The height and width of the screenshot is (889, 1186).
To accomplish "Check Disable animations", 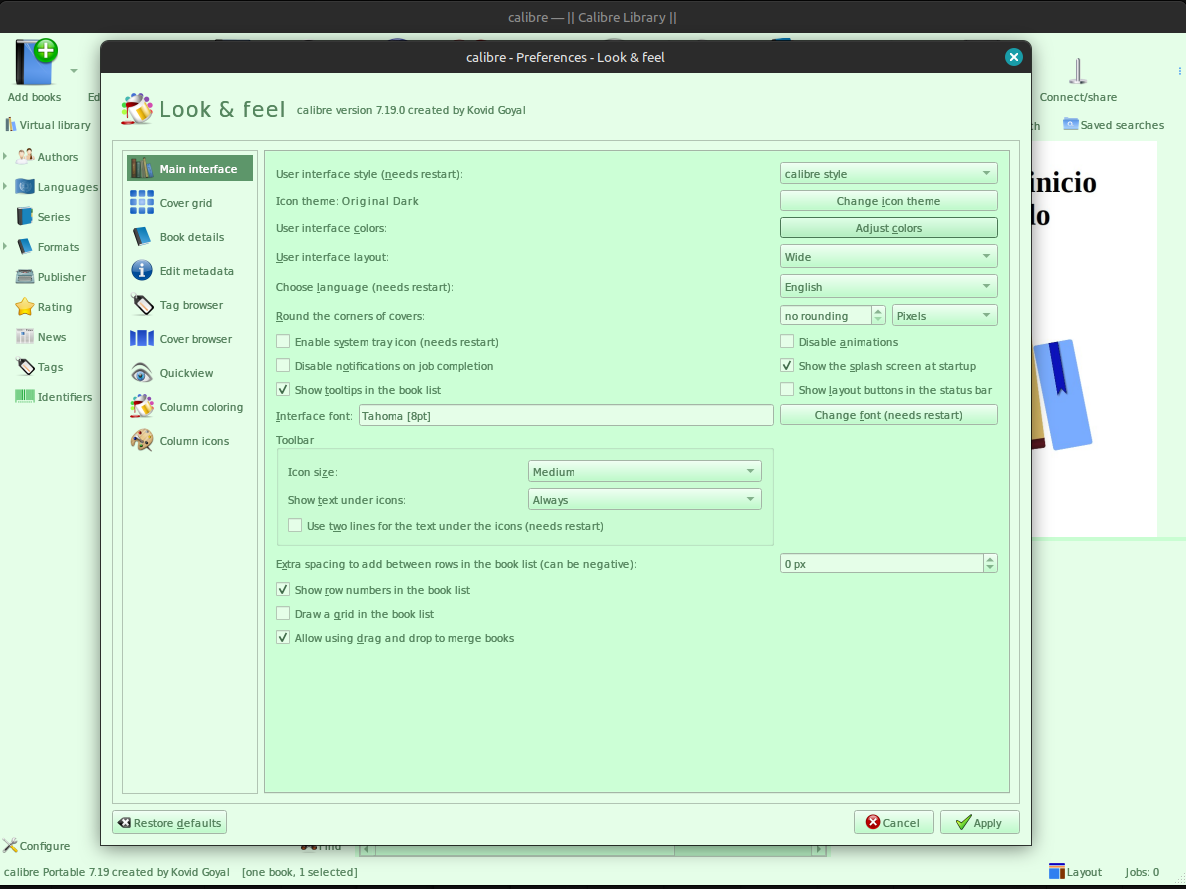I will [787, 341].
